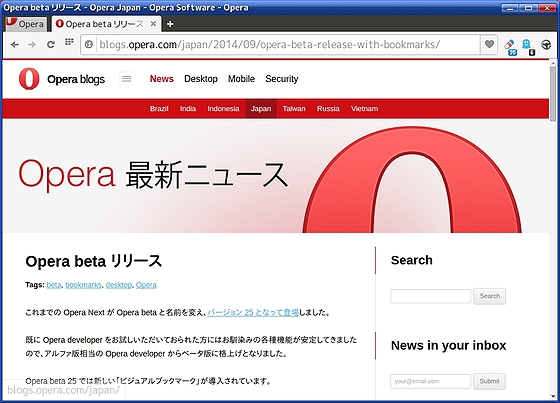Bookmark page with the heart icon

pyautogui.click(x=489, y=44)
